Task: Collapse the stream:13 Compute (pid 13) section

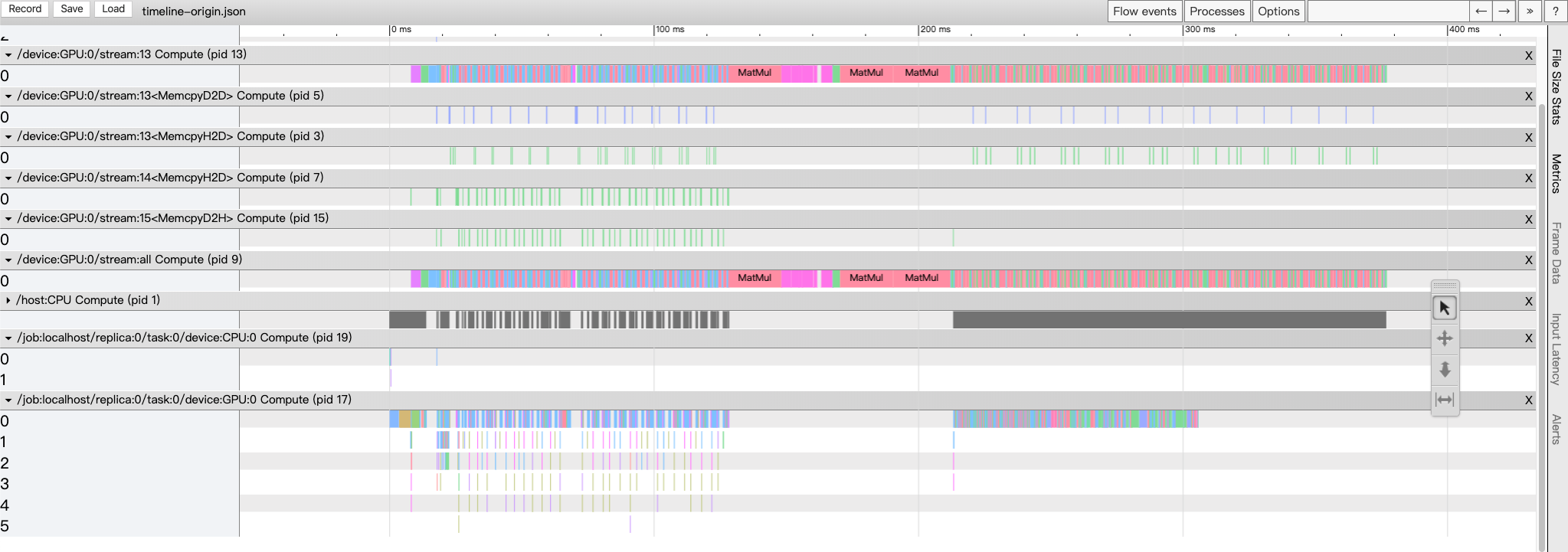Action: 8,55
